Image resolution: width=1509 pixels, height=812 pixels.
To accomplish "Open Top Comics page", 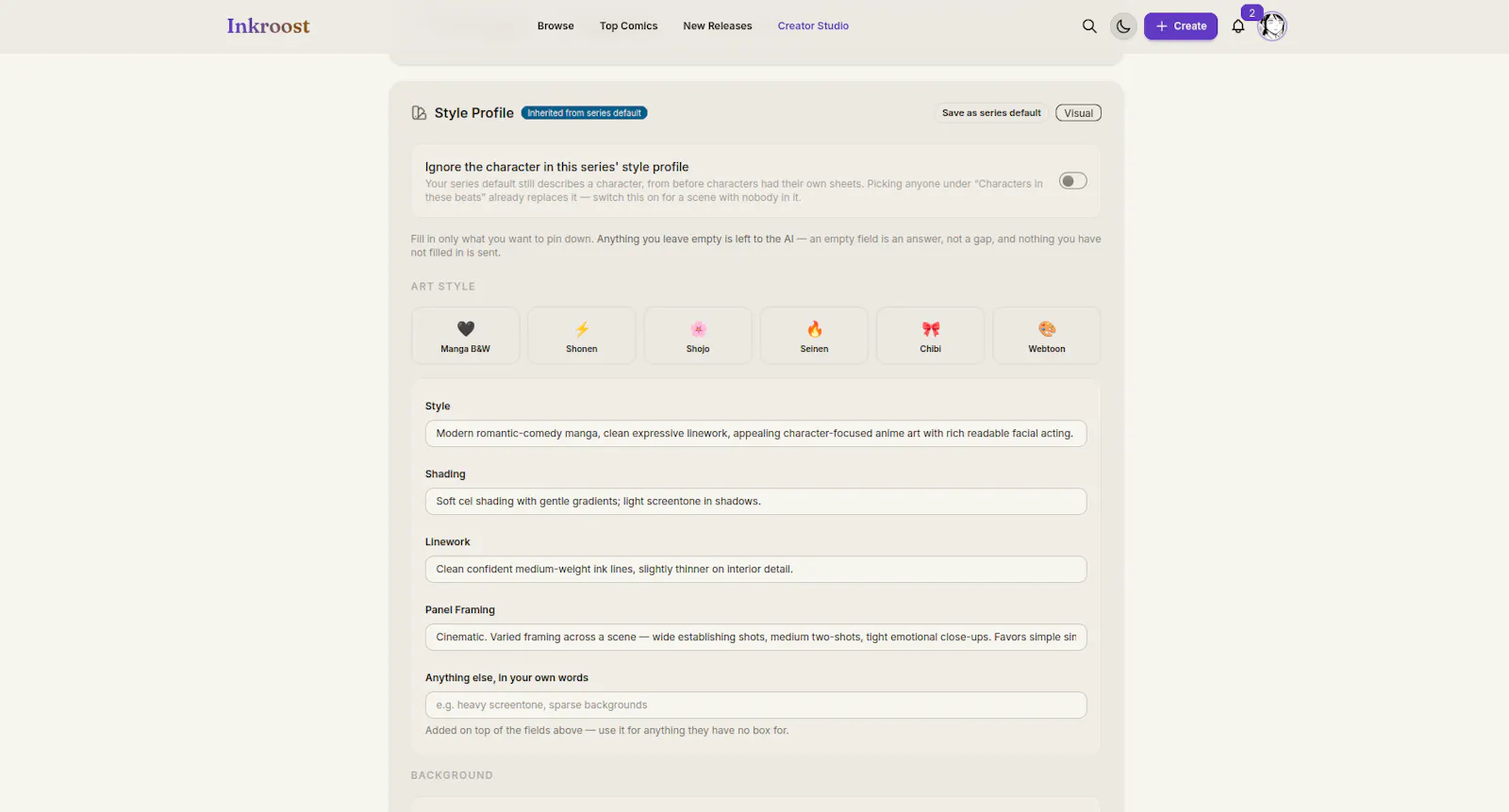I will 629,26.
